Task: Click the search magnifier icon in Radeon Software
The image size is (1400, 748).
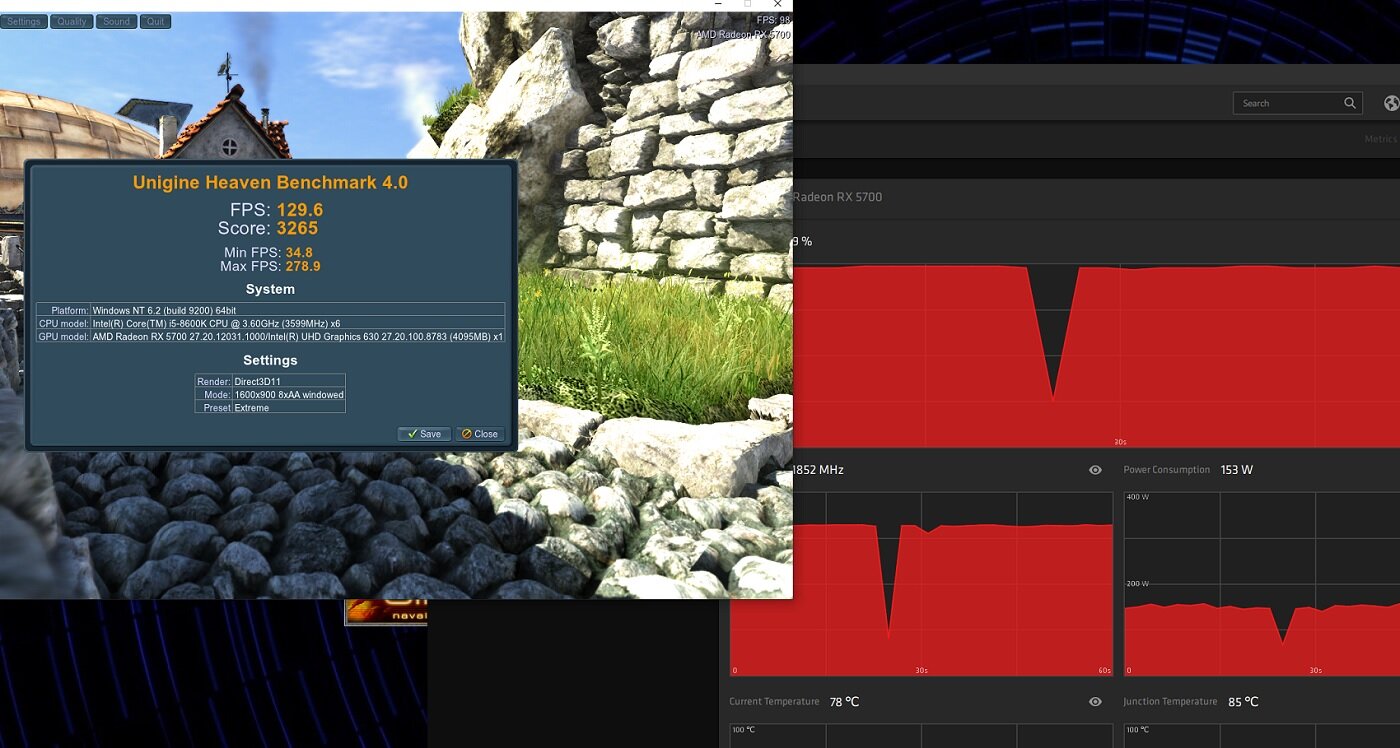Action: [x=1350, y=103]
